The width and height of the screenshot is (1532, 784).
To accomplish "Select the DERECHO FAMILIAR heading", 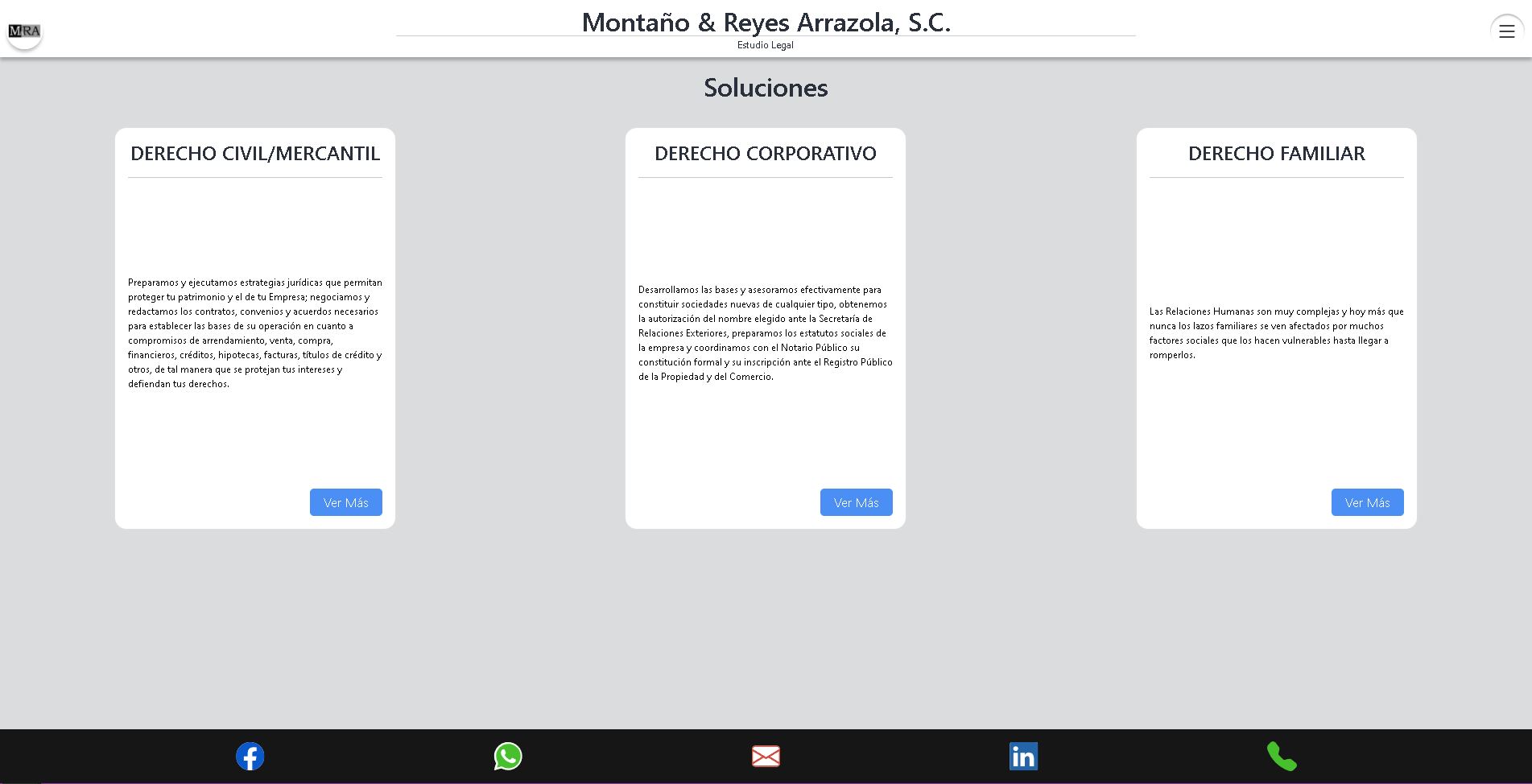I will point(1277,153).
